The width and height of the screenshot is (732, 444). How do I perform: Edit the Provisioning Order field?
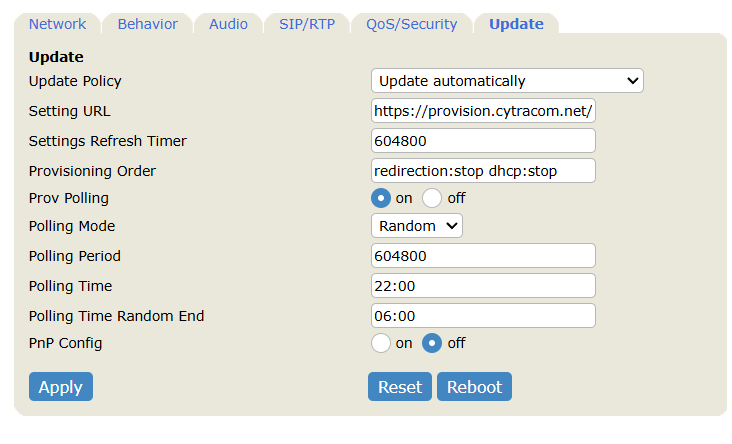(483, 171)
